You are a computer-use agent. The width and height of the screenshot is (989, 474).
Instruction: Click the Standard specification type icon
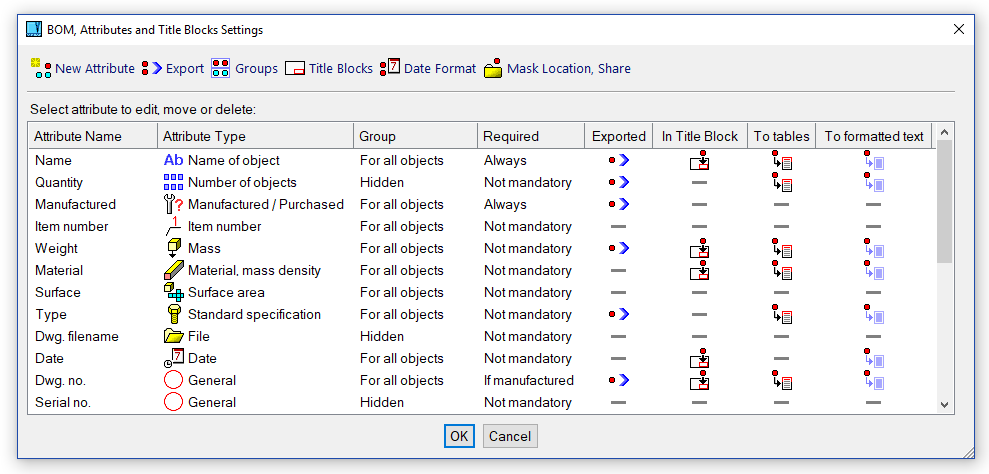point(173,314)
